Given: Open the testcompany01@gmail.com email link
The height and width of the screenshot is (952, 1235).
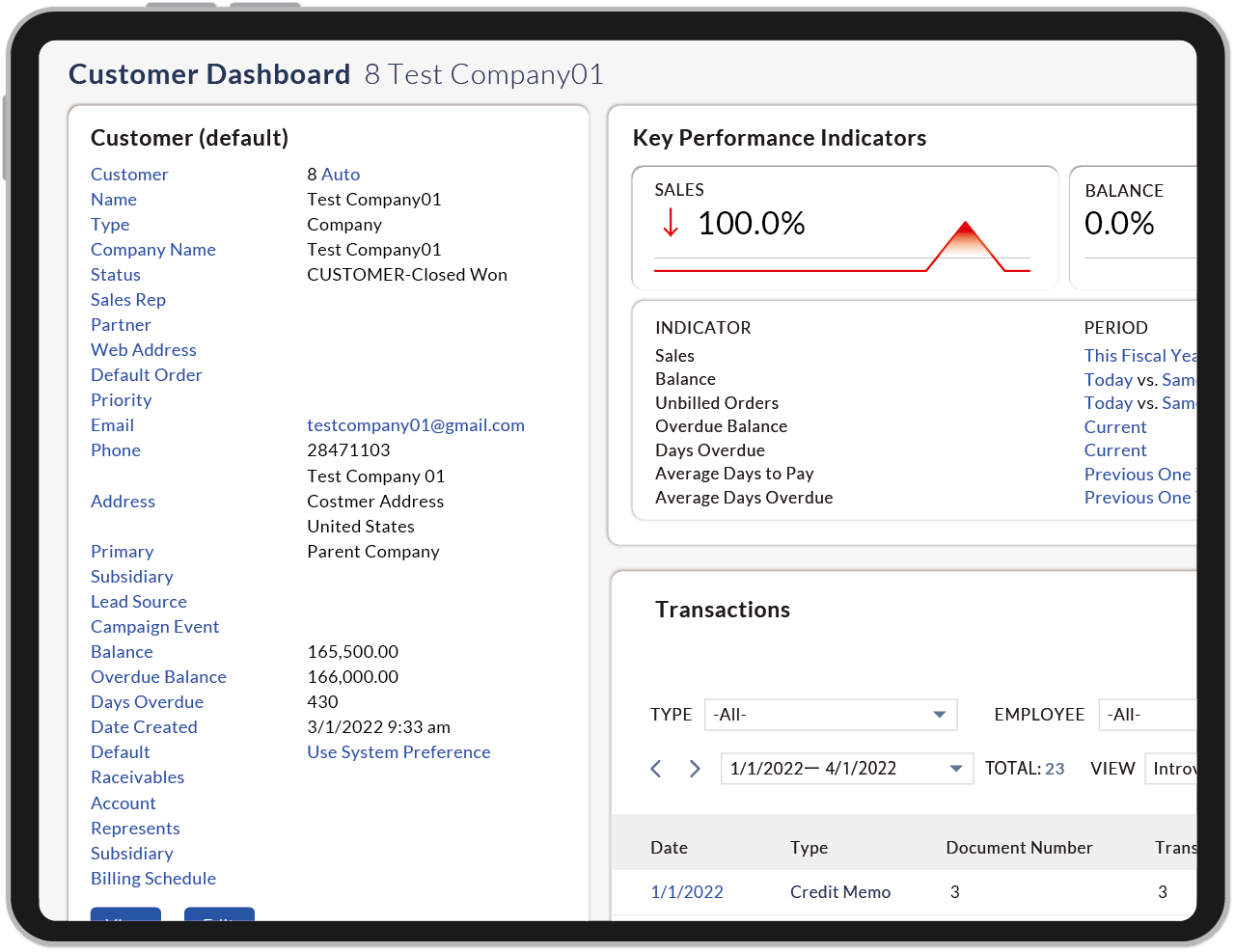Looking at the screenshot, I should (x=416, y=425).
